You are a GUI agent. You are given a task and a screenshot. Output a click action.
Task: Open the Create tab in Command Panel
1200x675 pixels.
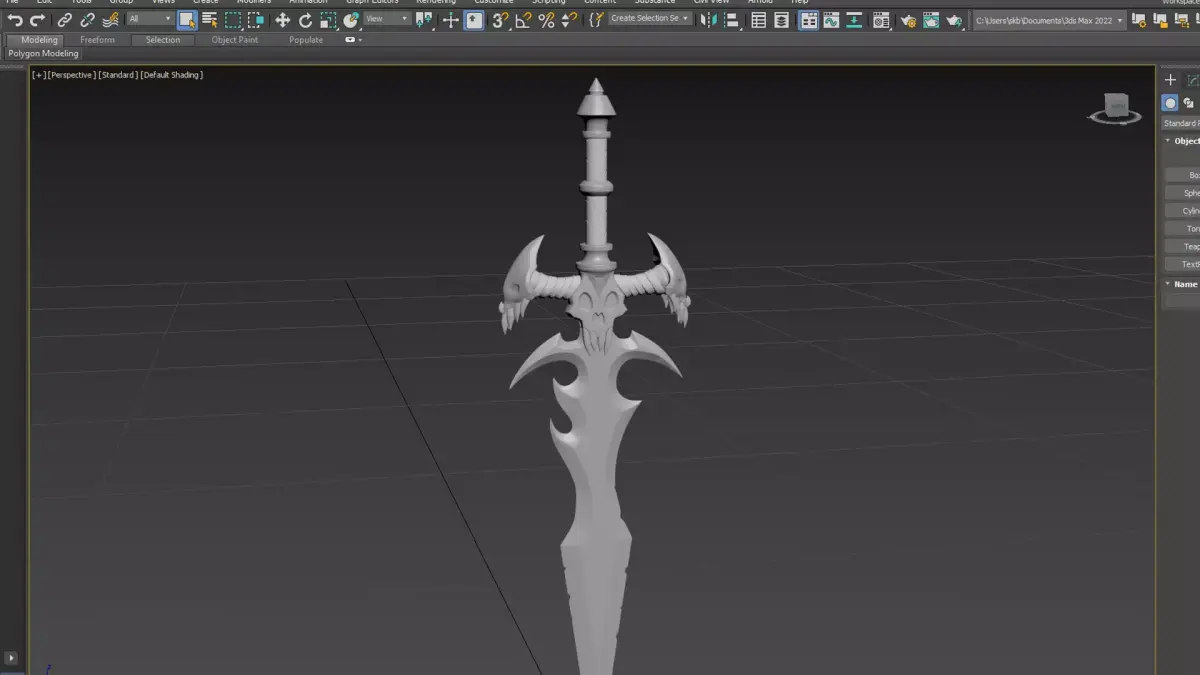coord(1171,80)
